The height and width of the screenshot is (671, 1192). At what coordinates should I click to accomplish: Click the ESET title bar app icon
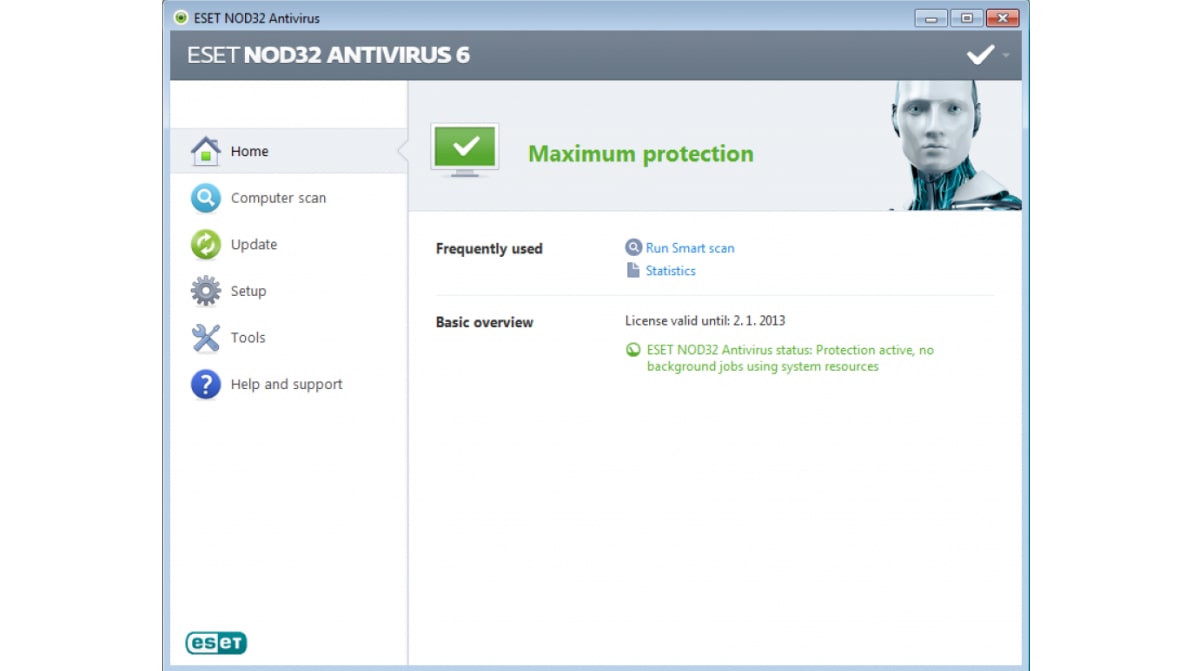pos(181,17)
